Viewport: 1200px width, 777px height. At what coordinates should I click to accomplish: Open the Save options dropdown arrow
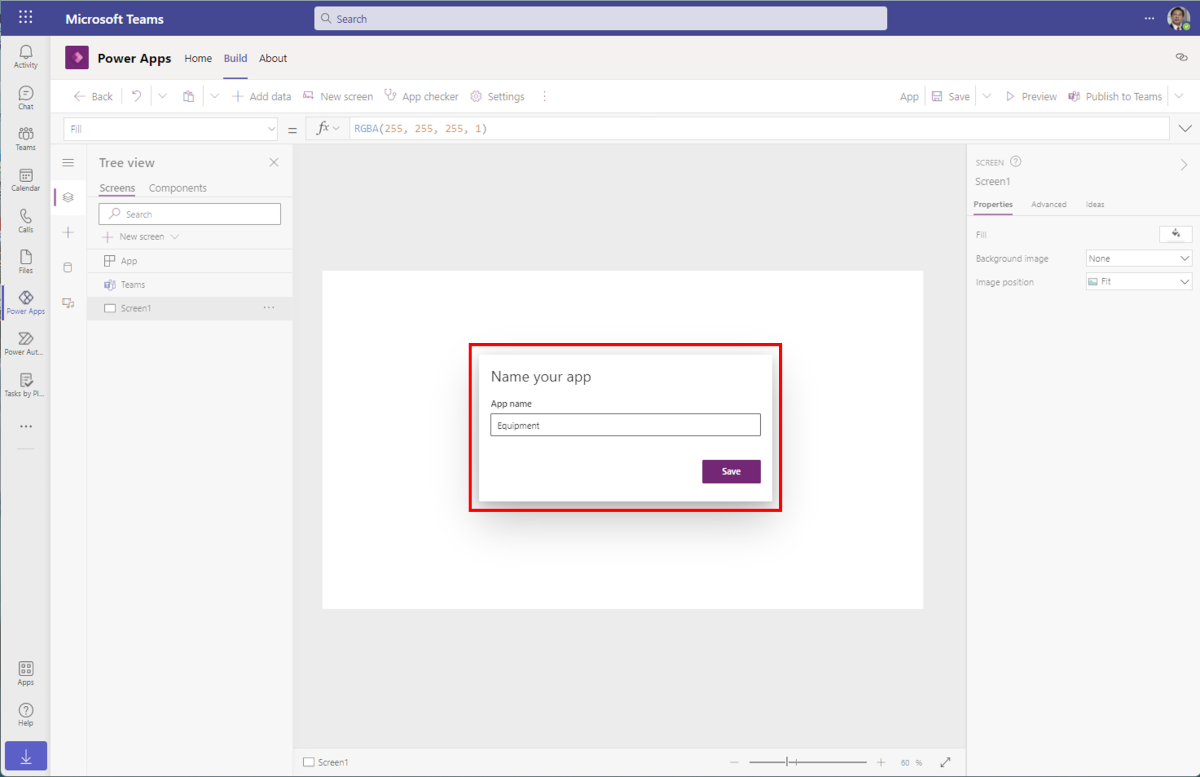[x=987, y=96]
